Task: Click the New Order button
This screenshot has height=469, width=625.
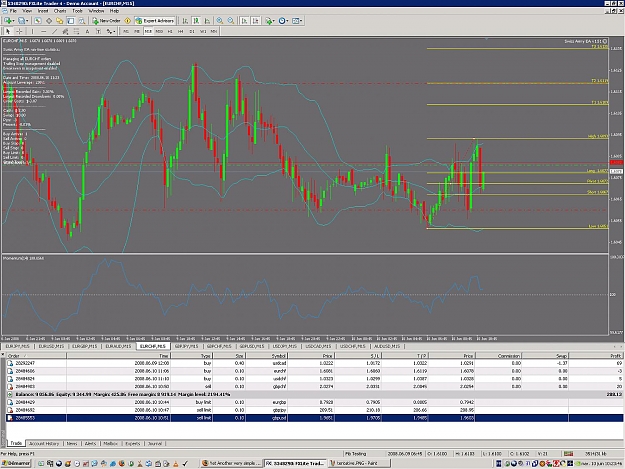Action: [x=106, y=21]
